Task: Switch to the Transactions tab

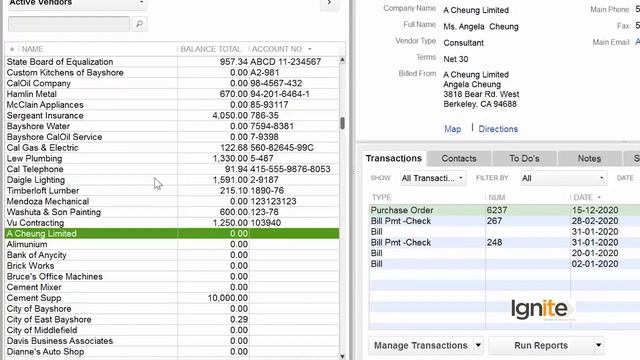Action: tap(393, 158)
